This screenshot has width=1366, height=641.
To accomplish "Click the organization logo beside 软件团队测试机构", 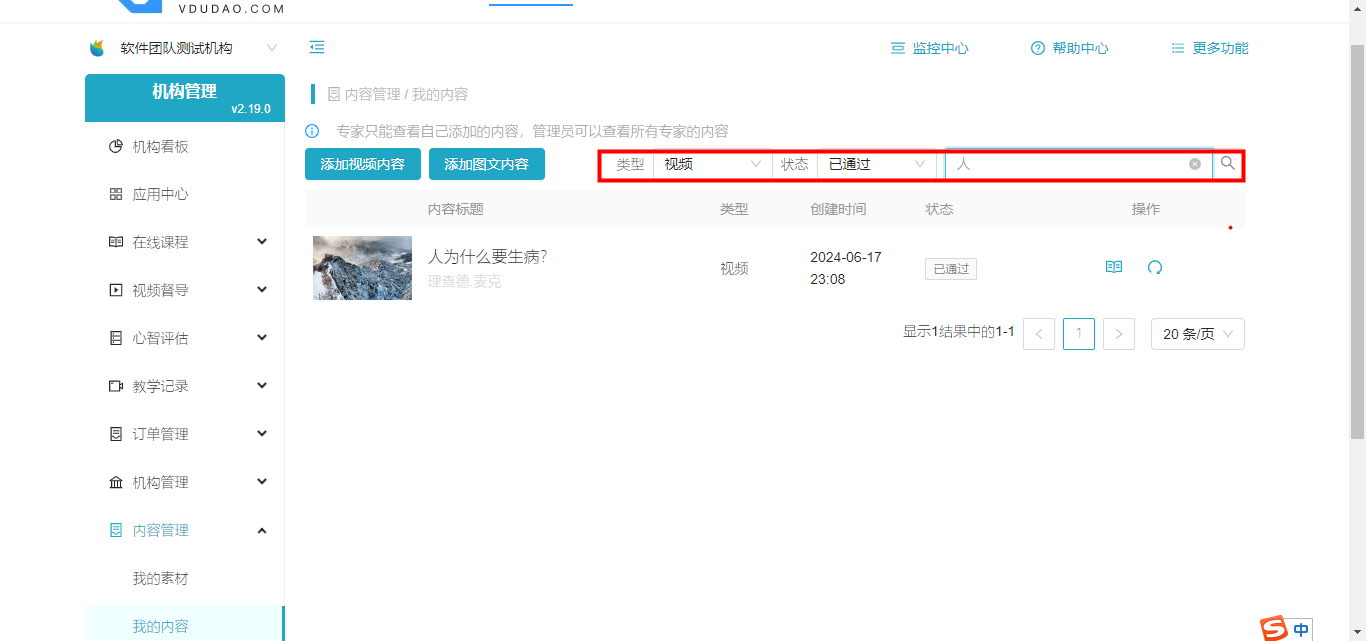I will [97, 48].
